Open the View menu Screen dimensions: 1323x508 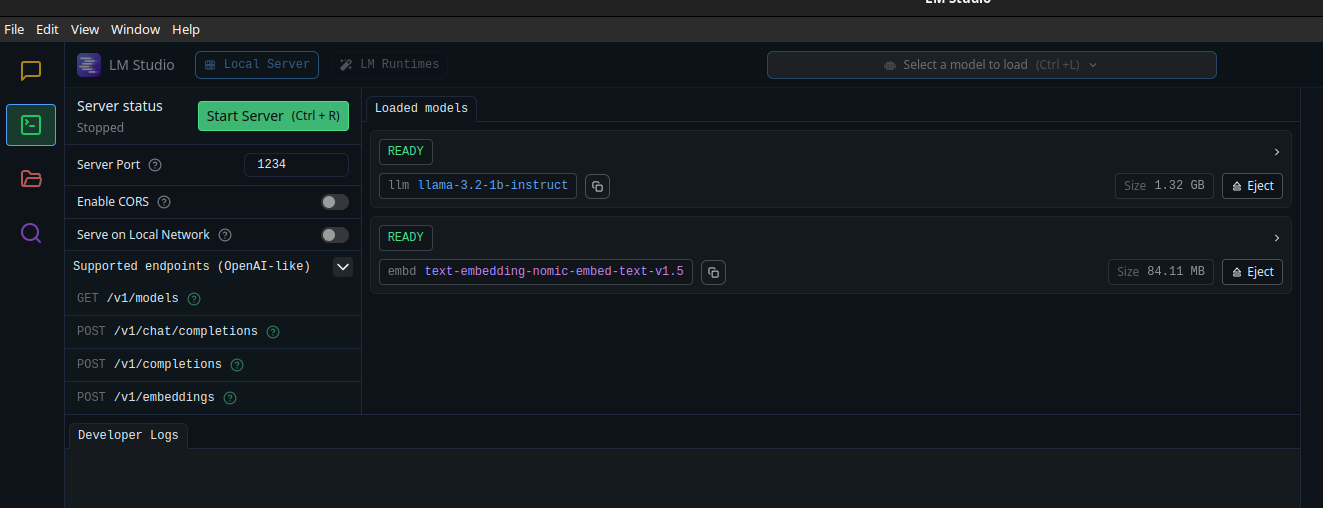[x=85, y=29]
